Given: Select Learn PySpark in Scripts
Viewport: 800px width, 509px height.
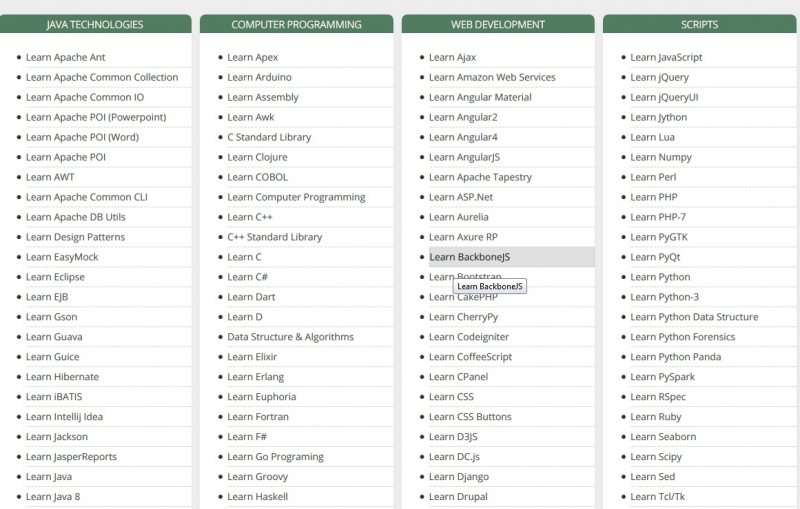Looking at the screenshot, I should coord(662,377).
